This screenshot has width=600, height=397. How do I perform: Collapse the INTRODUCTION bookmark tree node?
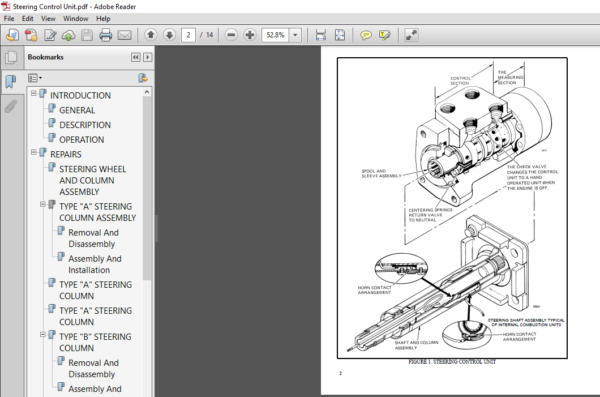tap(34, 93)
